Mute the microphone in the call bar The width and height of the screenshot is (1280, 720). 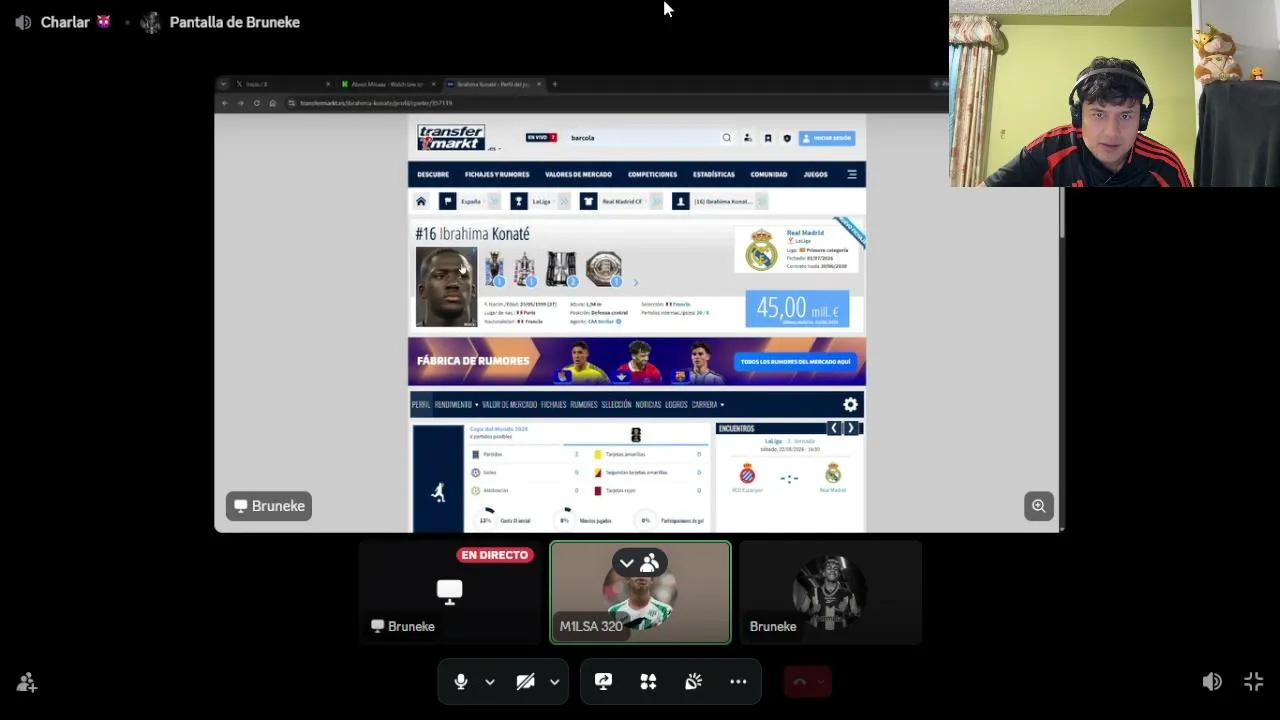click(461, 682)
